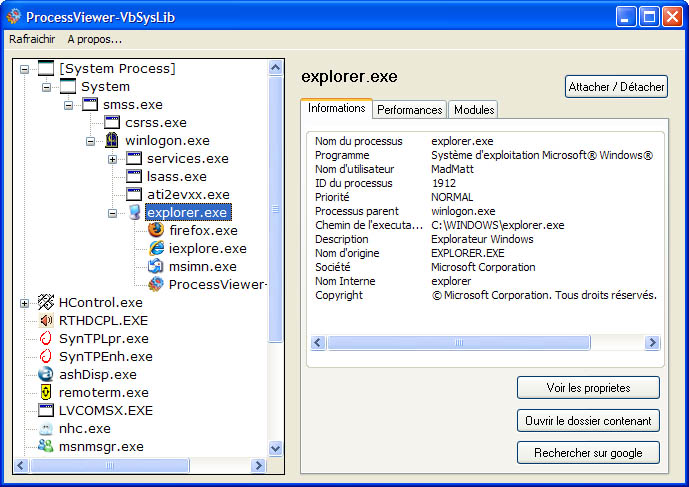The image size is (689, 487).
Task: Click the process tree scroll down arrow
Action: [276, 449]
